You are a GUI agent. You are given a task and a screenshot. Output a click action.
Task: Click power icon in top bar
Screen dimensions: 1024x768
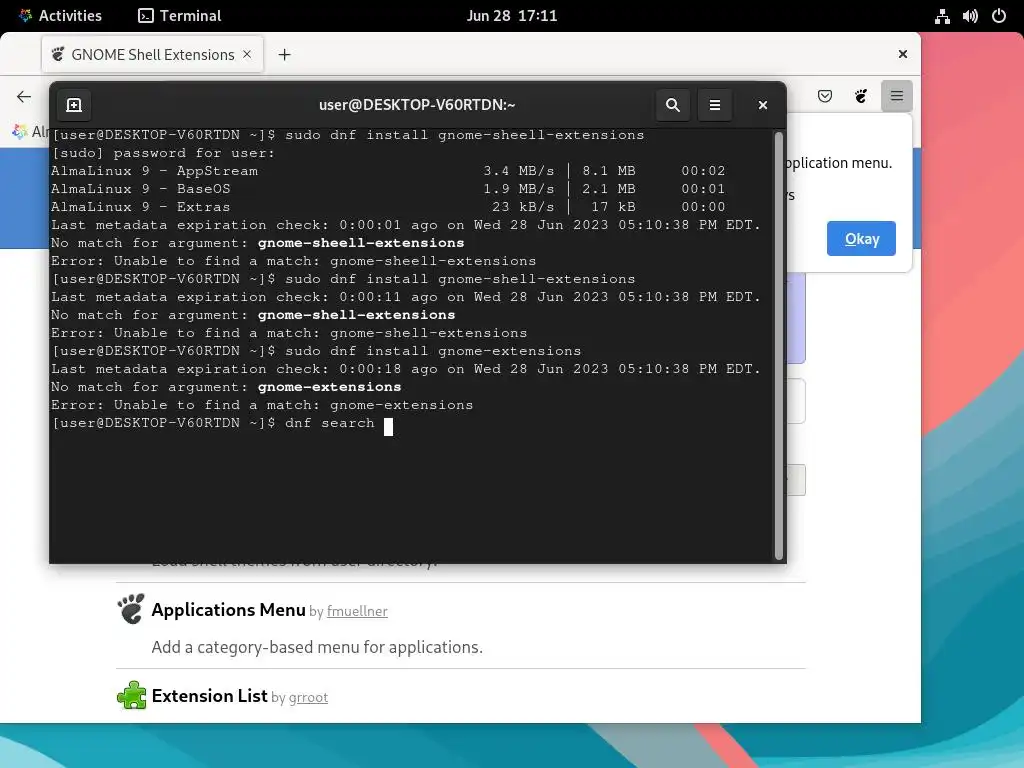tap(999, 16)
